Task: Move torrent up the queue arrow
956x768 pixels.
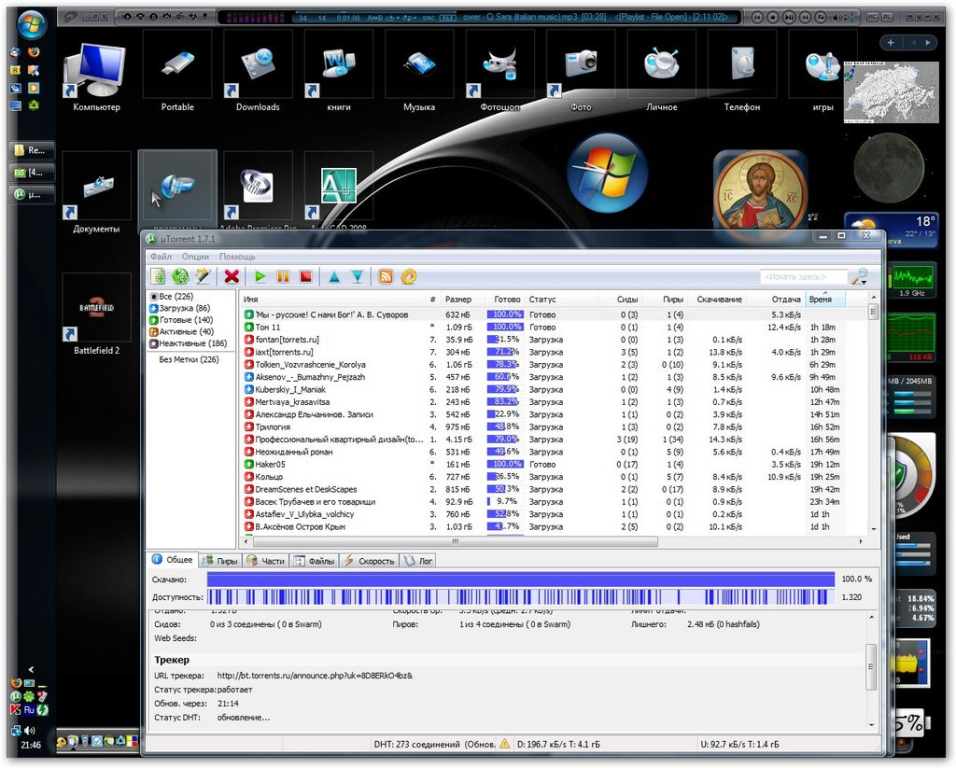Action: tap(334, 277)
